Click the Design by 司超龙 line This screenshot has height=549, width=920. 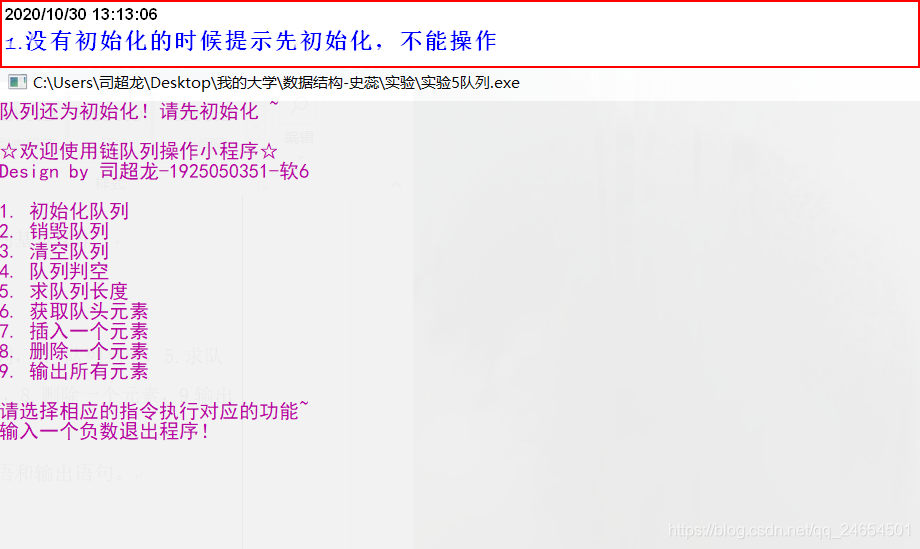pos(154,171)
